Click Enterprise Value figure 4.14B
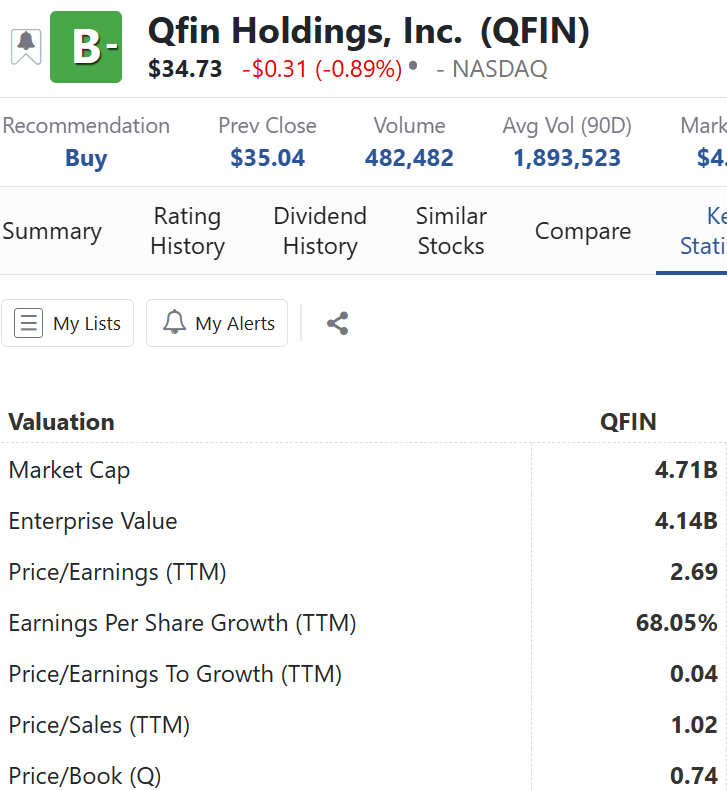 point(686,521)
